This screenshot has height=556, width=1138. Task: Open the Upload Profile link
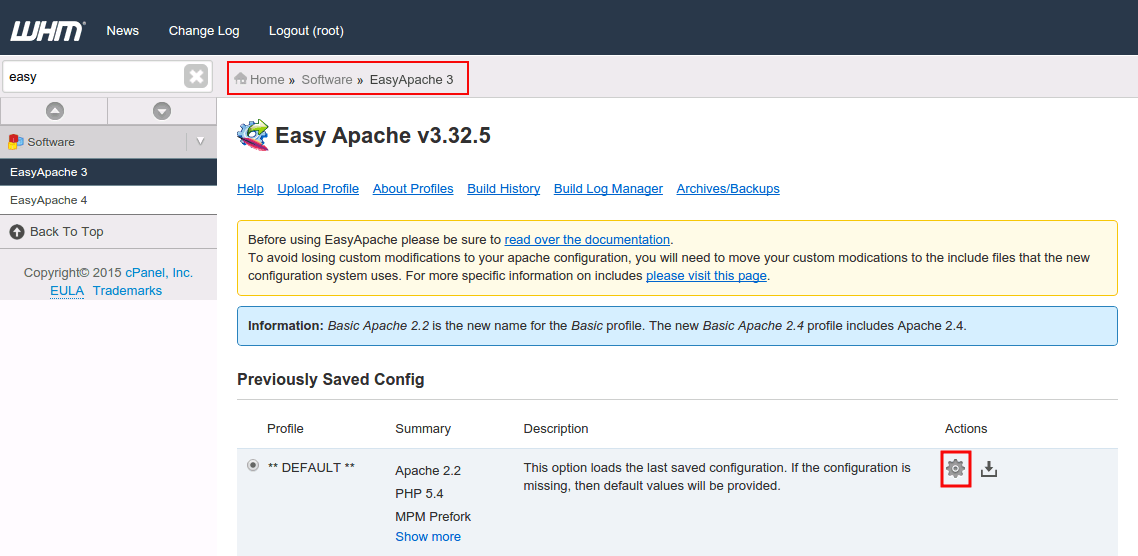(318, 189)
